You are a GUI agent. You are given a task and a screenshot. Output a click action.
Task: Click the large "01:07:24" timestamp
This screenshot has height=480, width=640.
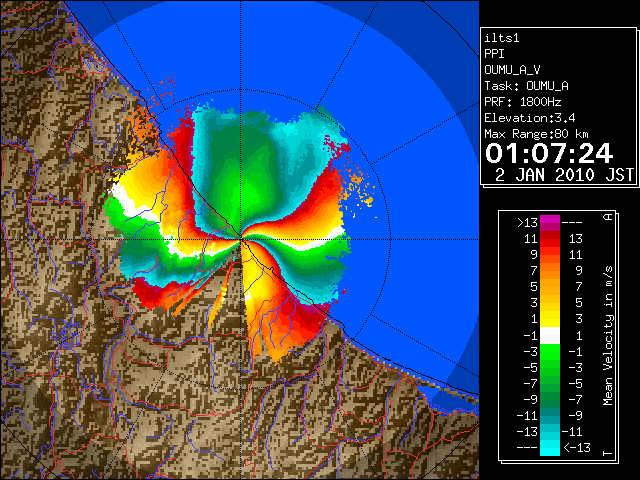549,153
